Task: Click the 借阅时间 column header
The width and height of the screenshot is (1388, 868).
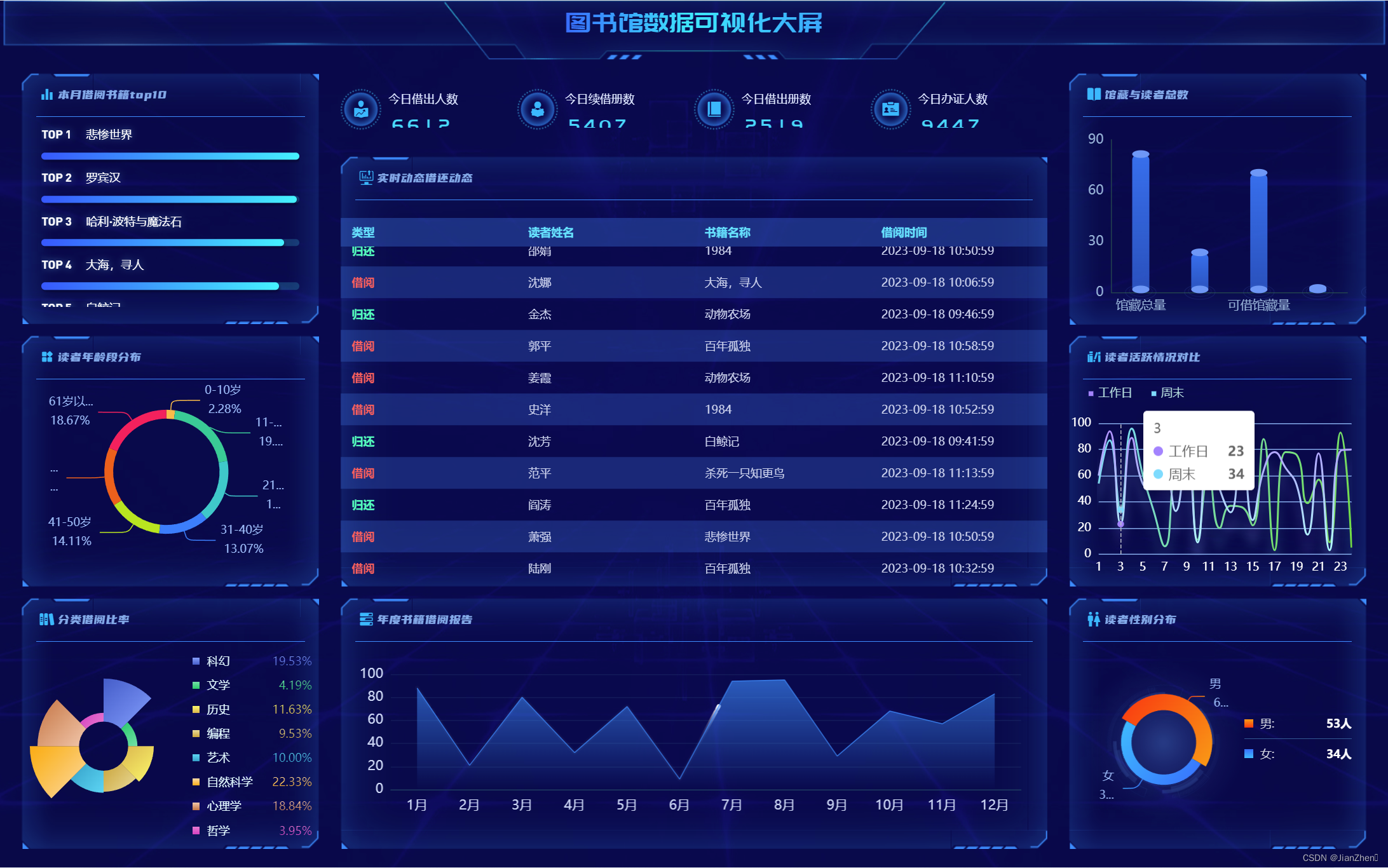Action: click(x=904, y=233)
